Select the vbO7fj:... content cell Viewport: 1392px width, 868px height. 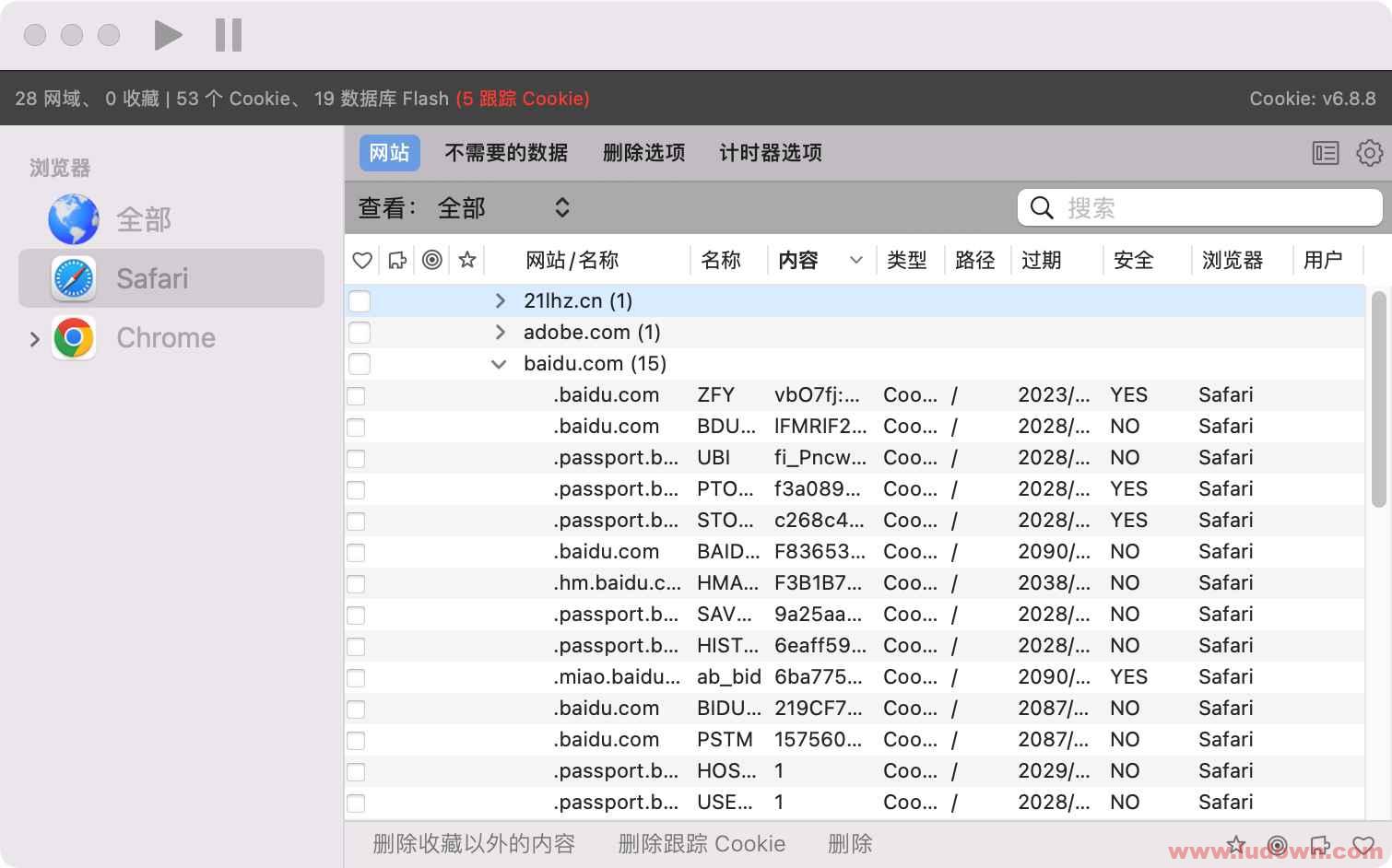[817, 395]
